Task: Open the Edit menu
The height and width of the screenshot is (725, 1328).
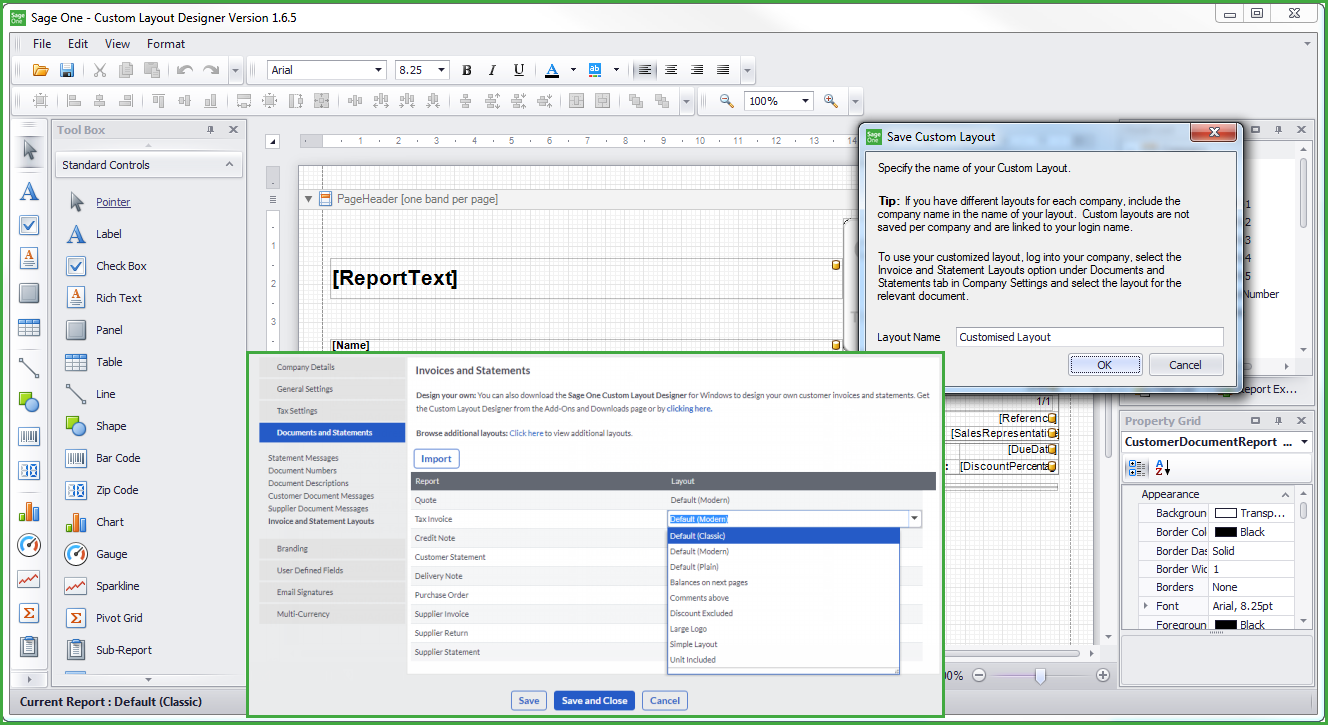Action: pyautogui.click(x=78, y=44)
